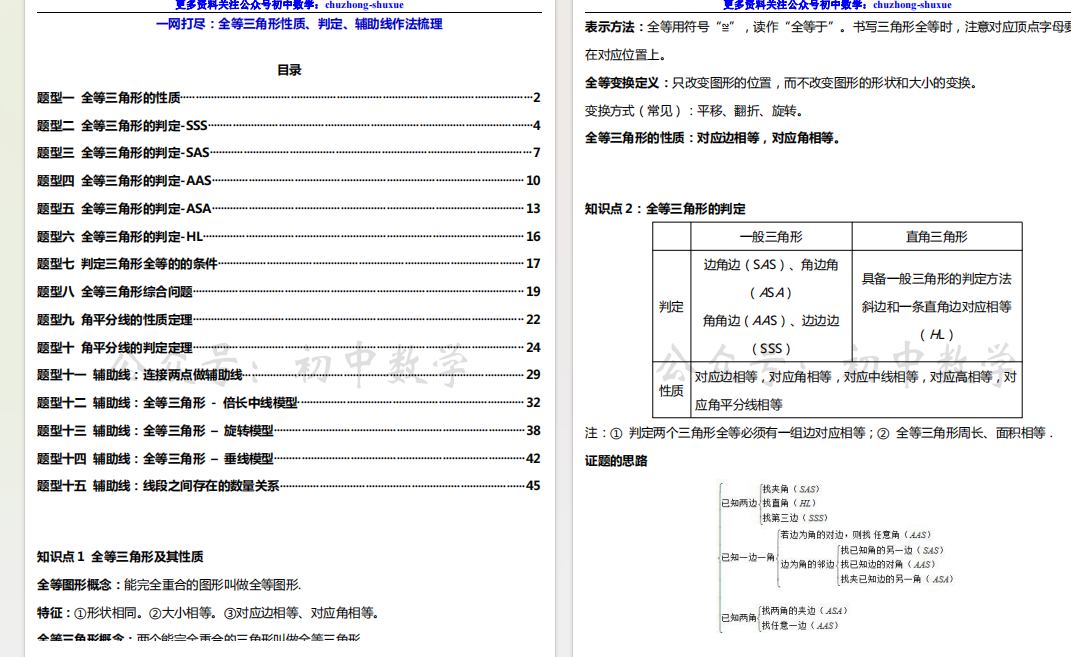1071x657 pixels.
Task: Click 找夹已知边的另一角（ASA） in the diagram
Action: tap(896, 579)
